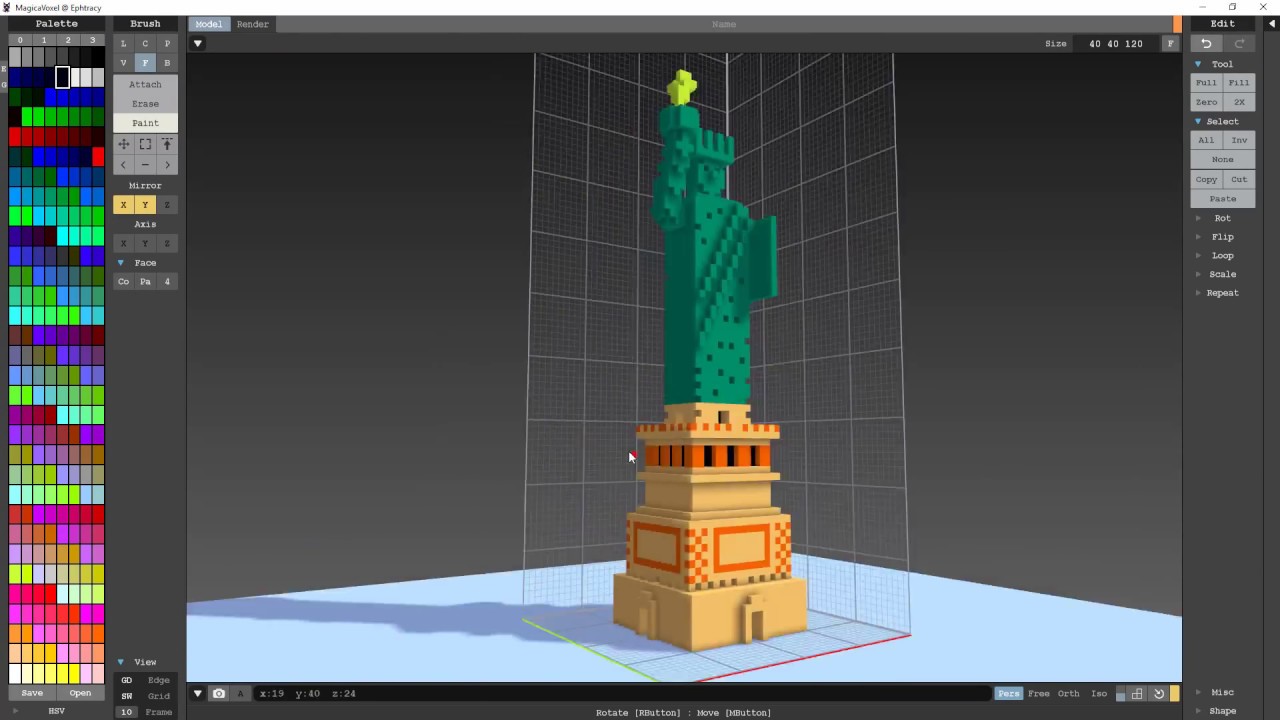This screenshot has height=720, width=1280.
Task: Toggle Edge view option
Action: pyautogui.click(x=159, y=680)
